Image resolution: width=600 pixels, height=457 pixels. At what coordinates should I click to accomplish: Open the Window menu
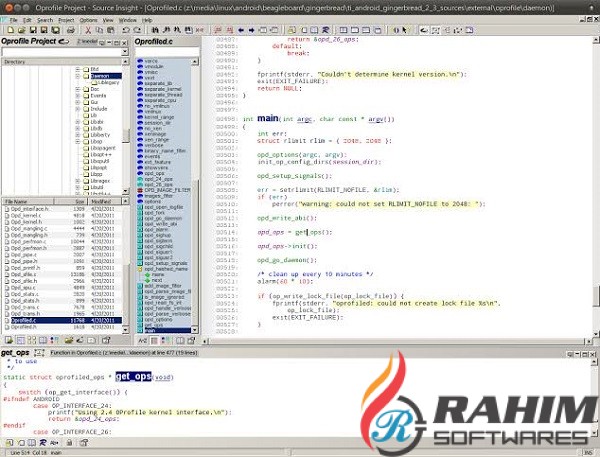pyautogui.click(x=127, y=20)
